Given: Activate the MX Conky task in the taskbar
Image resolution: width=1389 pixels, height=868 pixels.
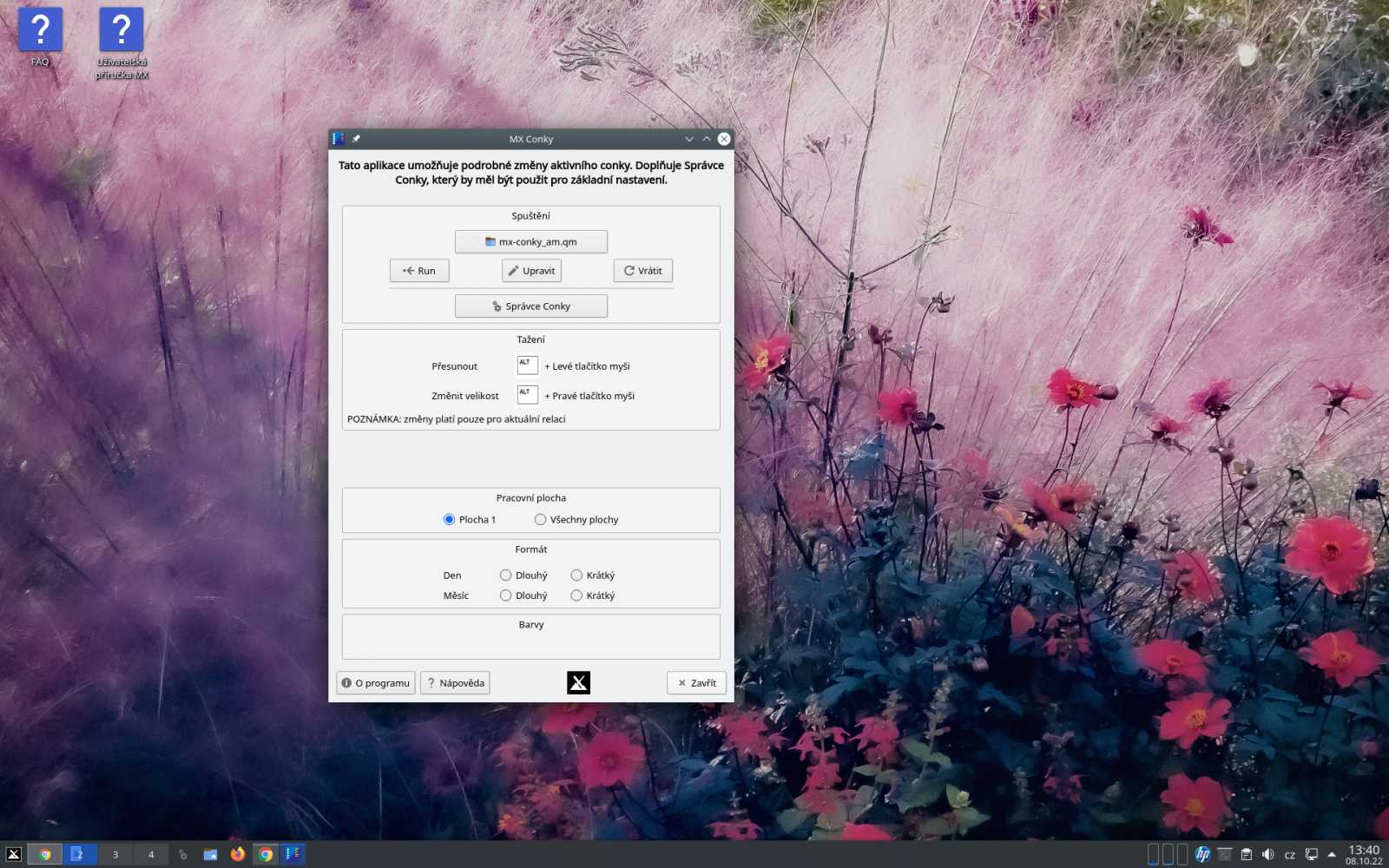Looking at the screenshot, I should 293,854.
